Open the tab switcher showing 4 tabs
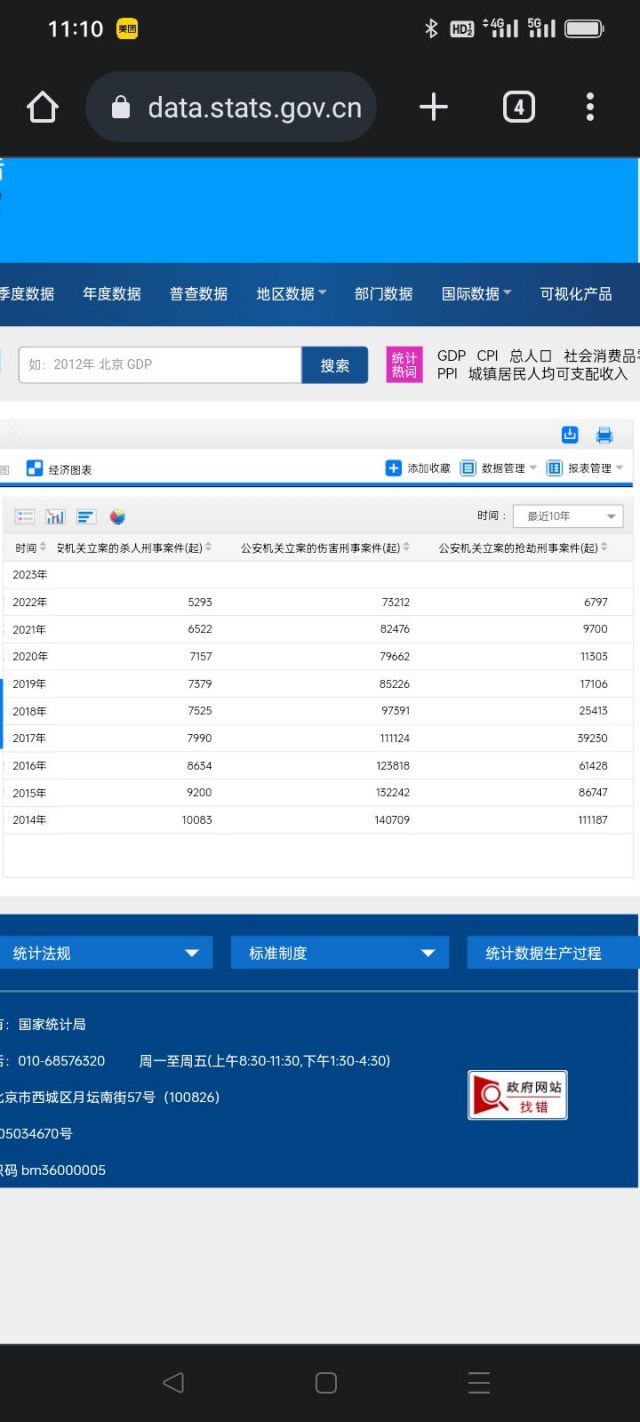640x1422 pixels. [518, 107]
